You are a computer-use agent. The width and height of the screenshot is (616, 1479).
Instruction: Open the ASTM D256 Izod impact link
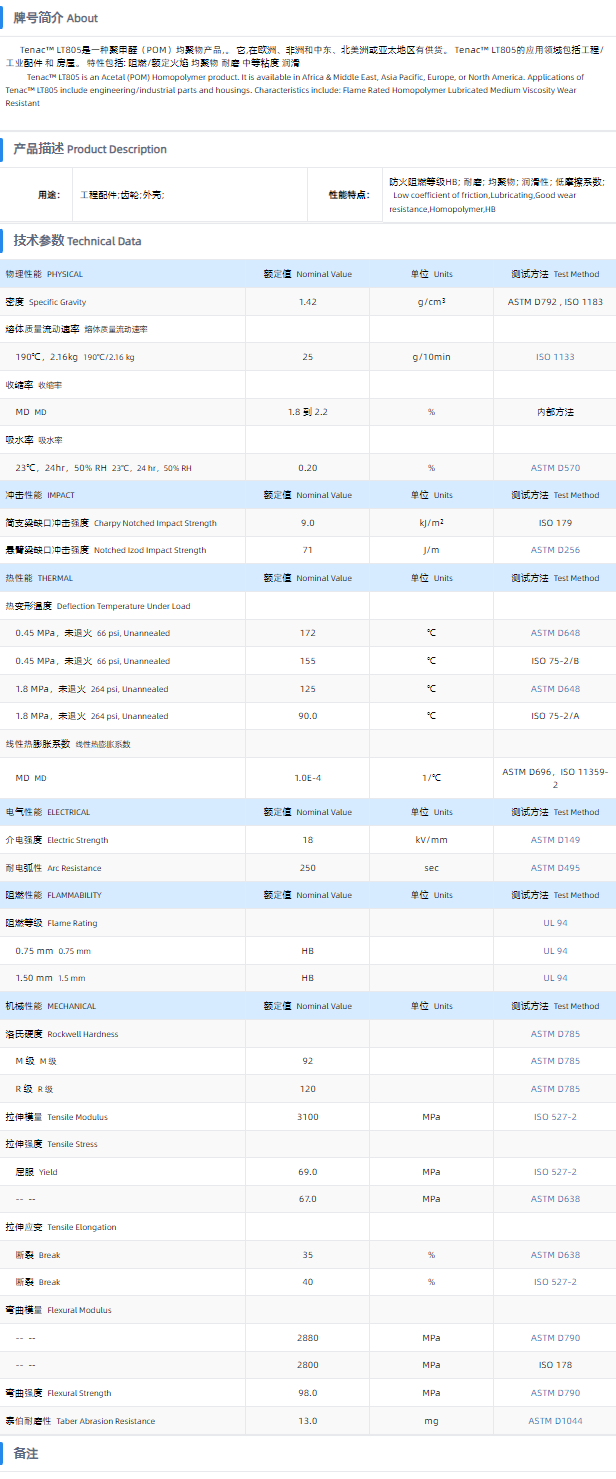click(555, 550)
